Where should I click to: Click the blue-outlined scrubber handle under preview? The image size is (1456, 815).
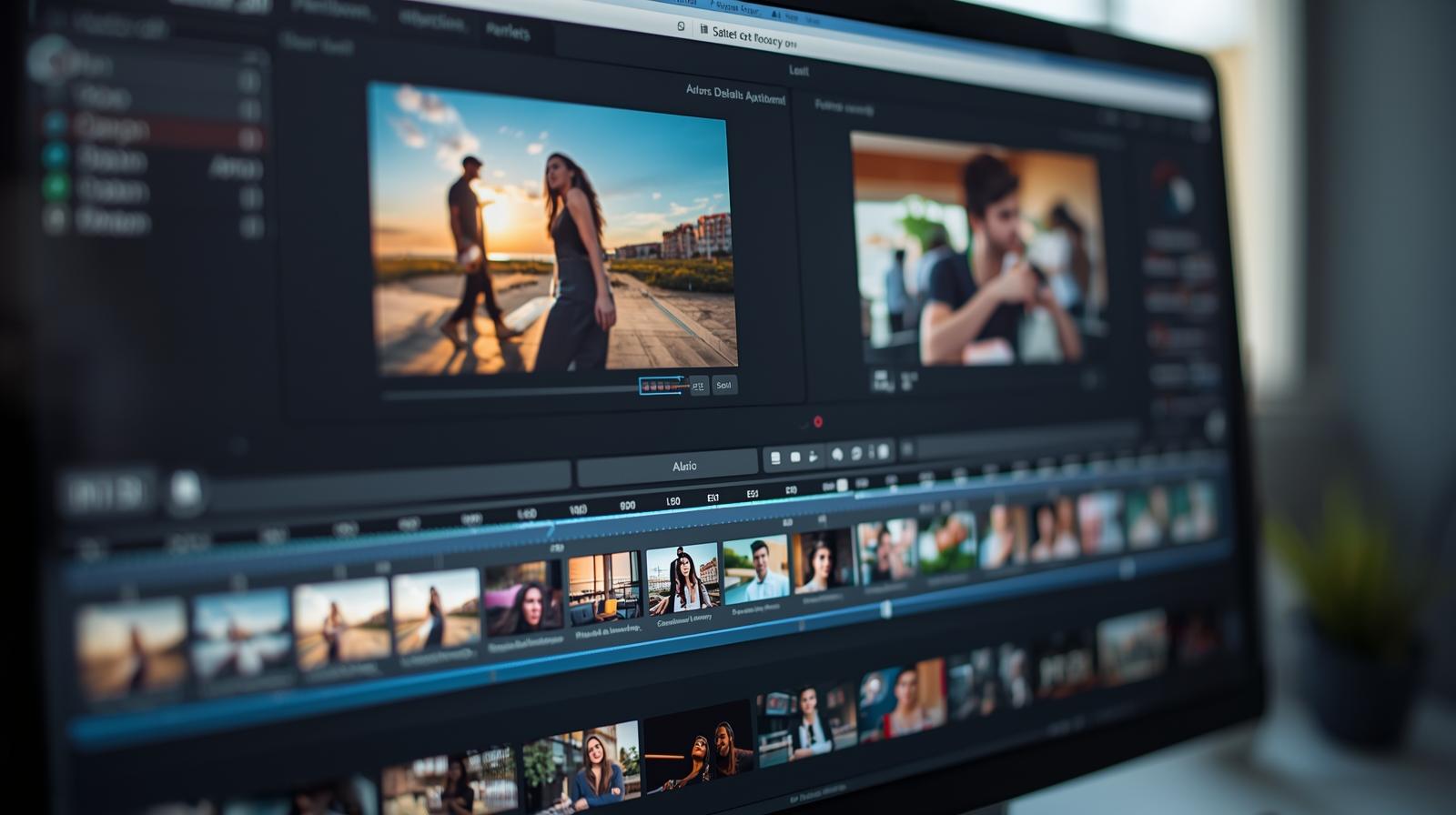coord(662,386)
